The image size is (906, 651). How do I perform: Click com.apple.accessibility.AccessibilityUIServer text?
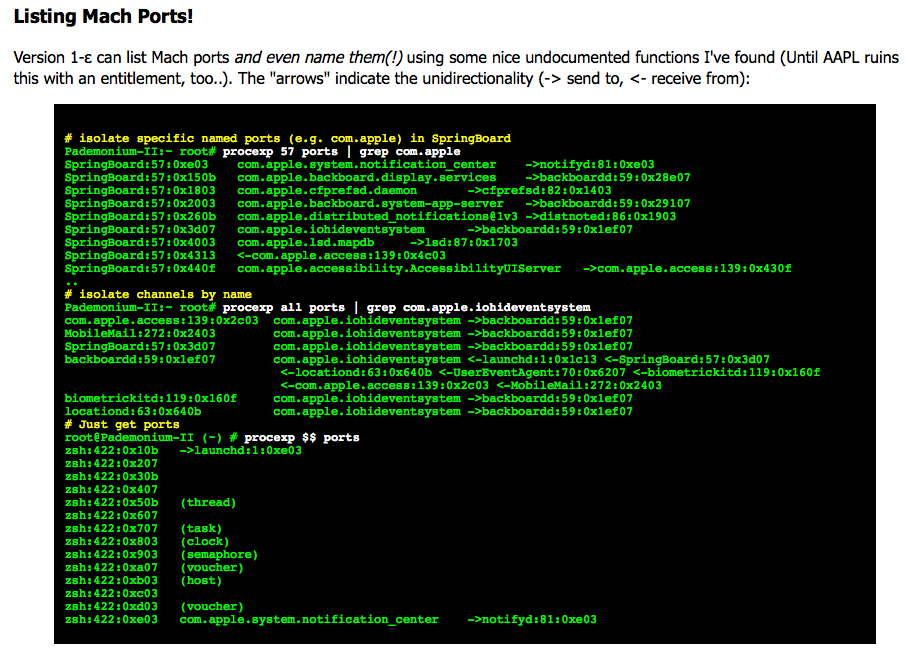[x=399, y=269]
